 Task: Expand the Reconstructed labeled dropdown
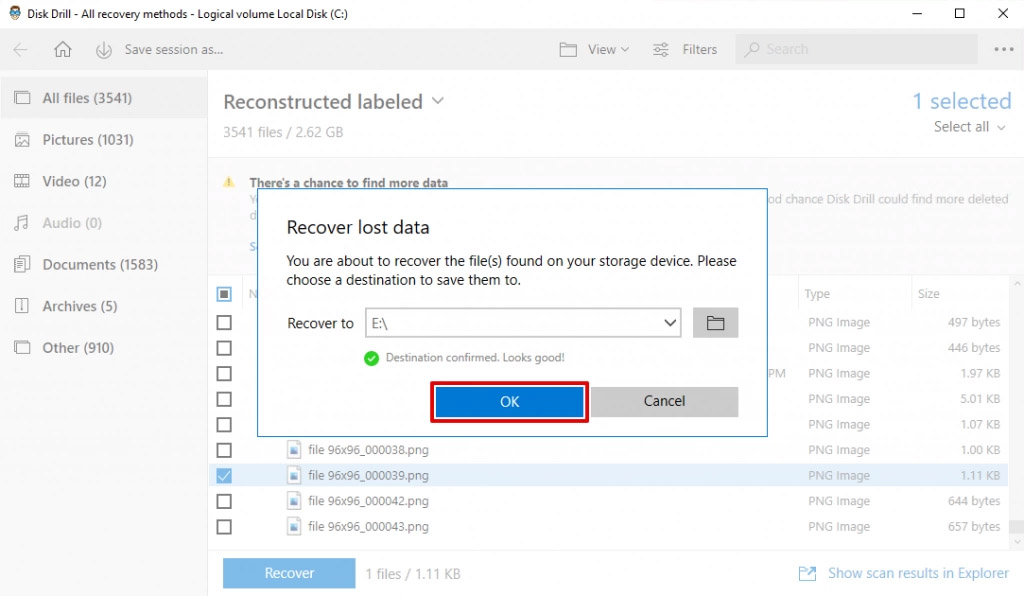(x=438, y=101)
